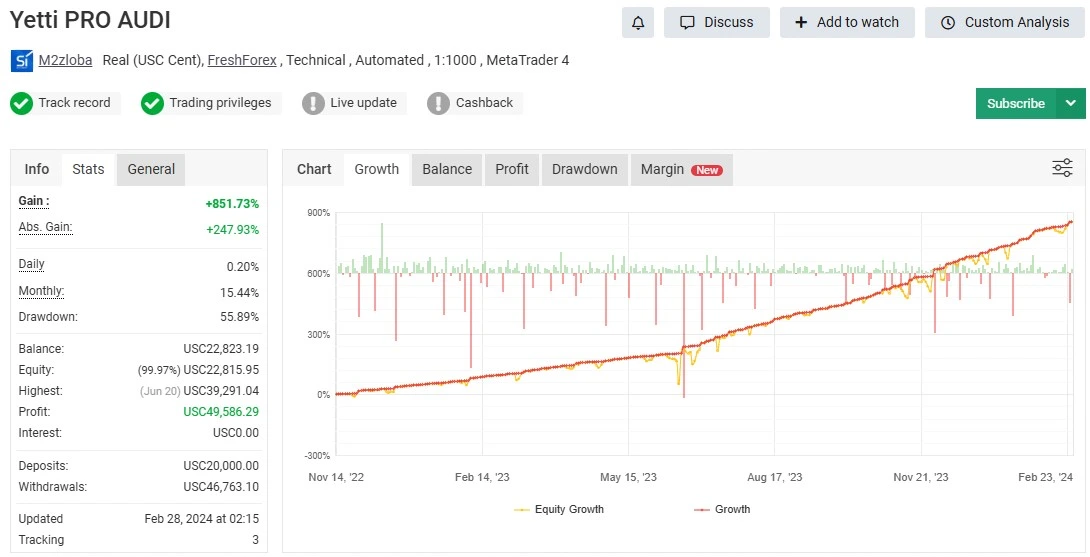The height and width of the screenshot is (557, 1090).
Task: Click the bell notification icon
Action: tap(637, 23)
